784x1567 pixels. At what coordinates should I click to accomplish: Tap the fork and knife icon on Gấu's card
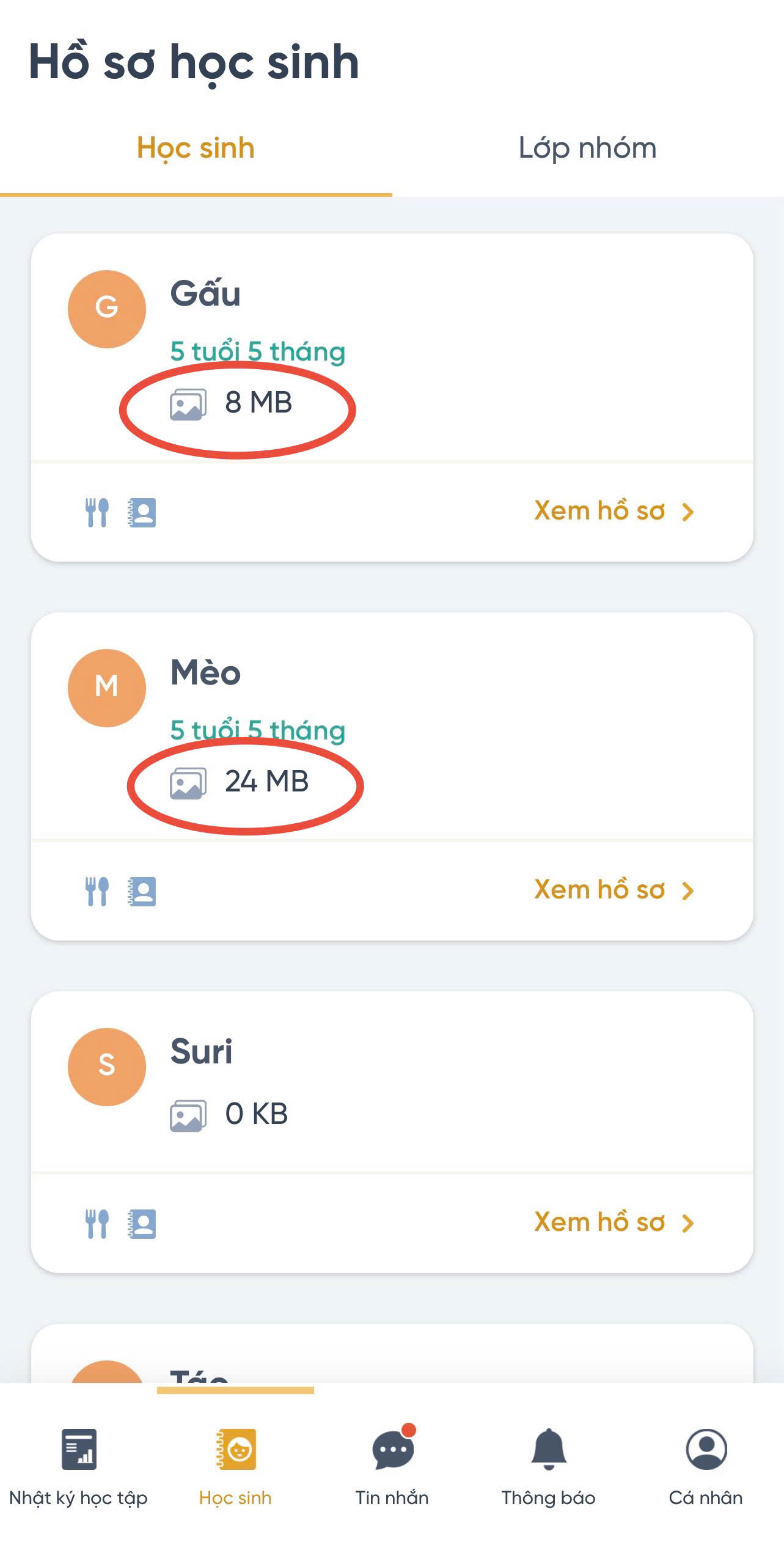(x=97, y=512)
